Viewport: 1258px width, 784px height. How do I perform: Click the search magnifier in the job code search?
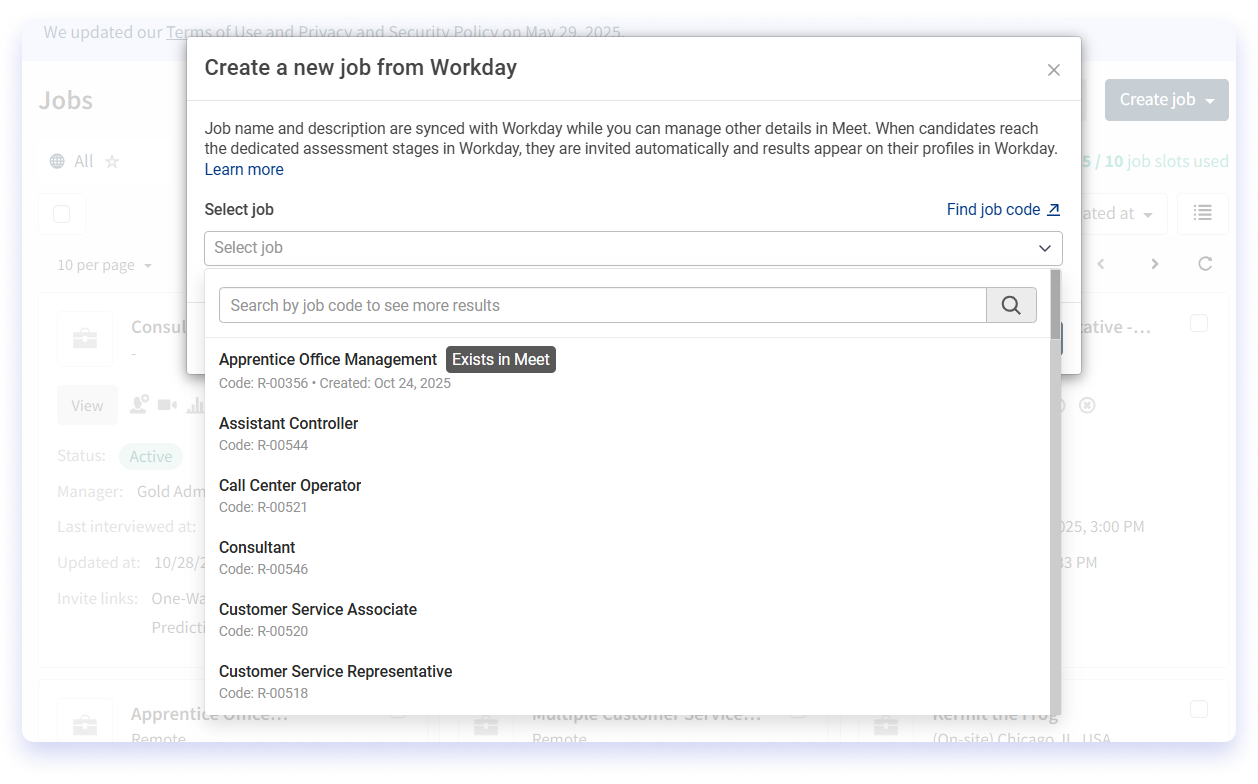click(x=1011, y=305)
